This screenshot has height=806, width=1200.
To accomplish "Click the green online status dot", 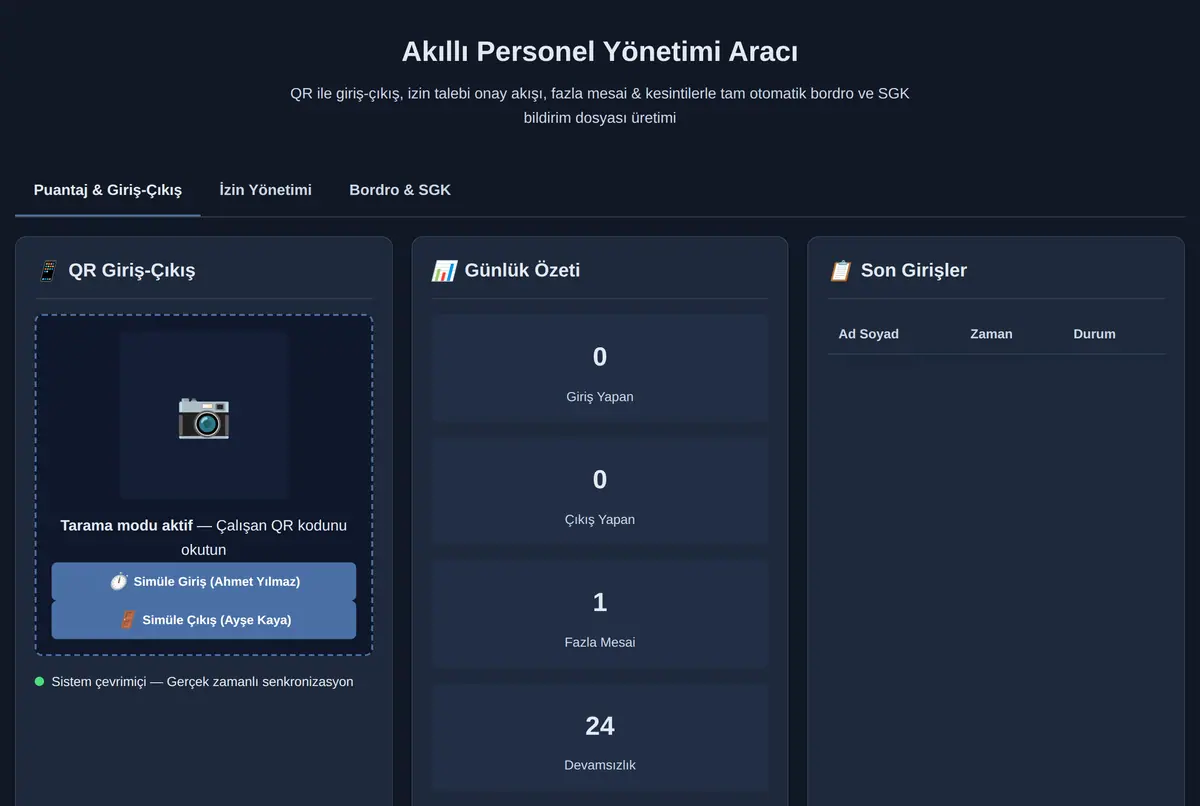I will [x=40, y=681].
